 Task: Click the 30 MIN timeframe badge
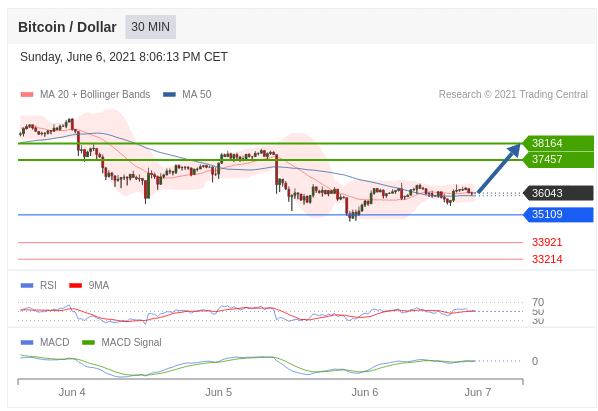pyautogui.click(x=150, y=27)
